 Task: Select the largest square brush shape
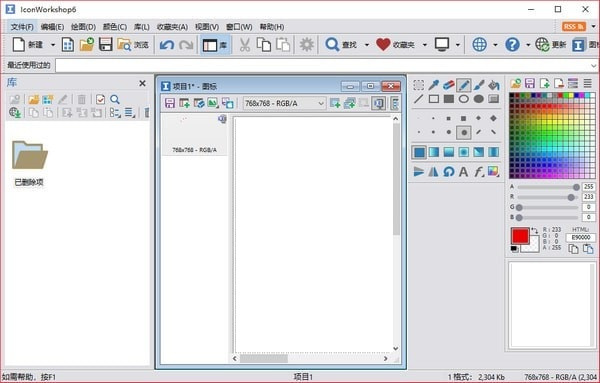click(463, 118)
